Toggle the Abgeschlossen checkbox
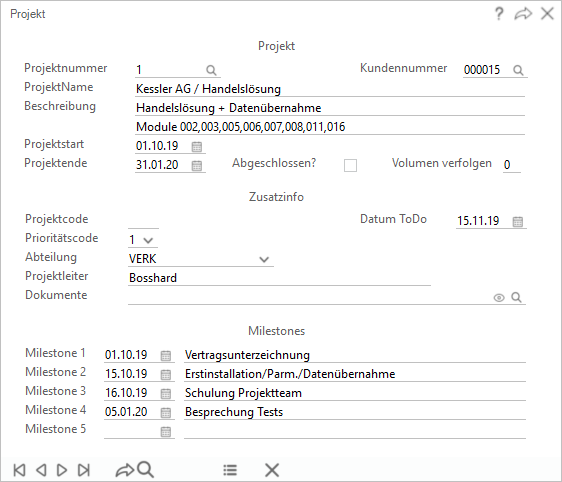The image size is (562, 482). 350,166
